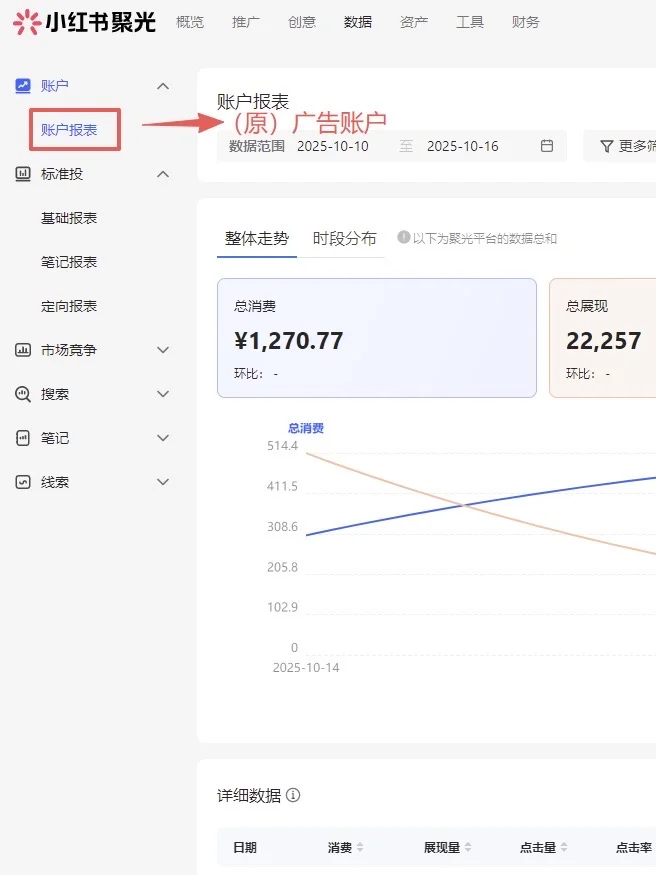
Task: Click the 搜索 magnifier sidebar icon
Action: pos(23,395)
